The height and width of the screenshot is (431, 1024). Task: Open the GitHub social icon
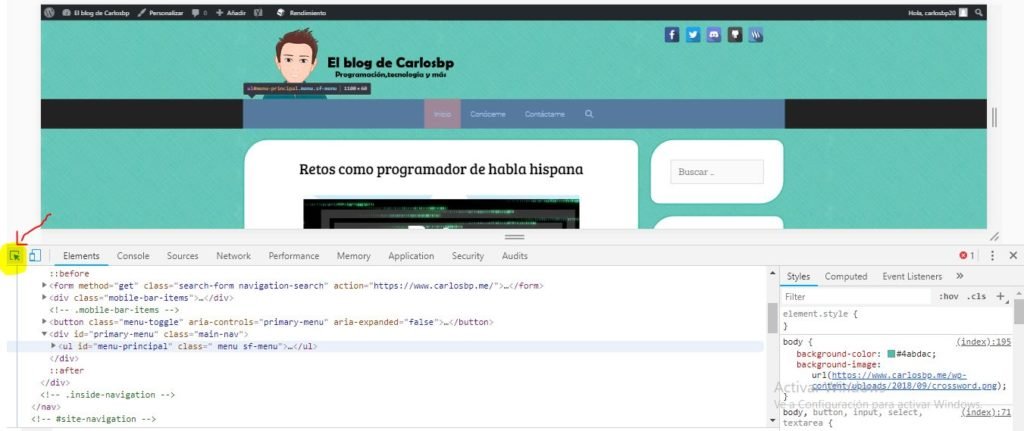point(735,35)
